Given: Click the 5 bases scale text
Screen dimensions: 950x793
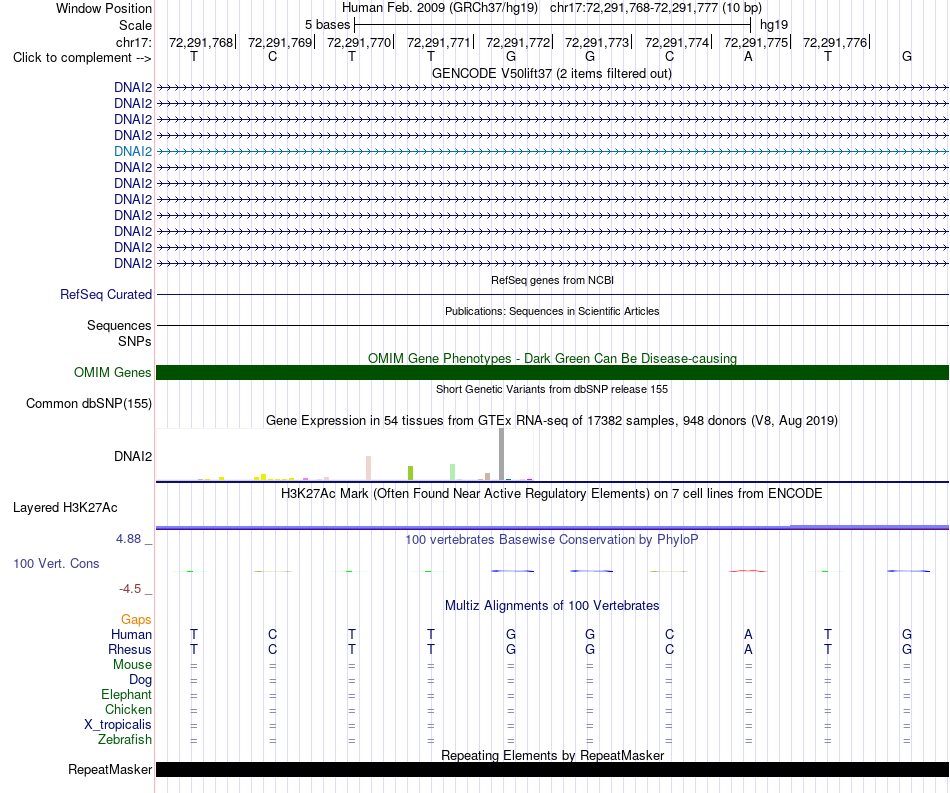Looking at the screenshot, I should [327, 25].
